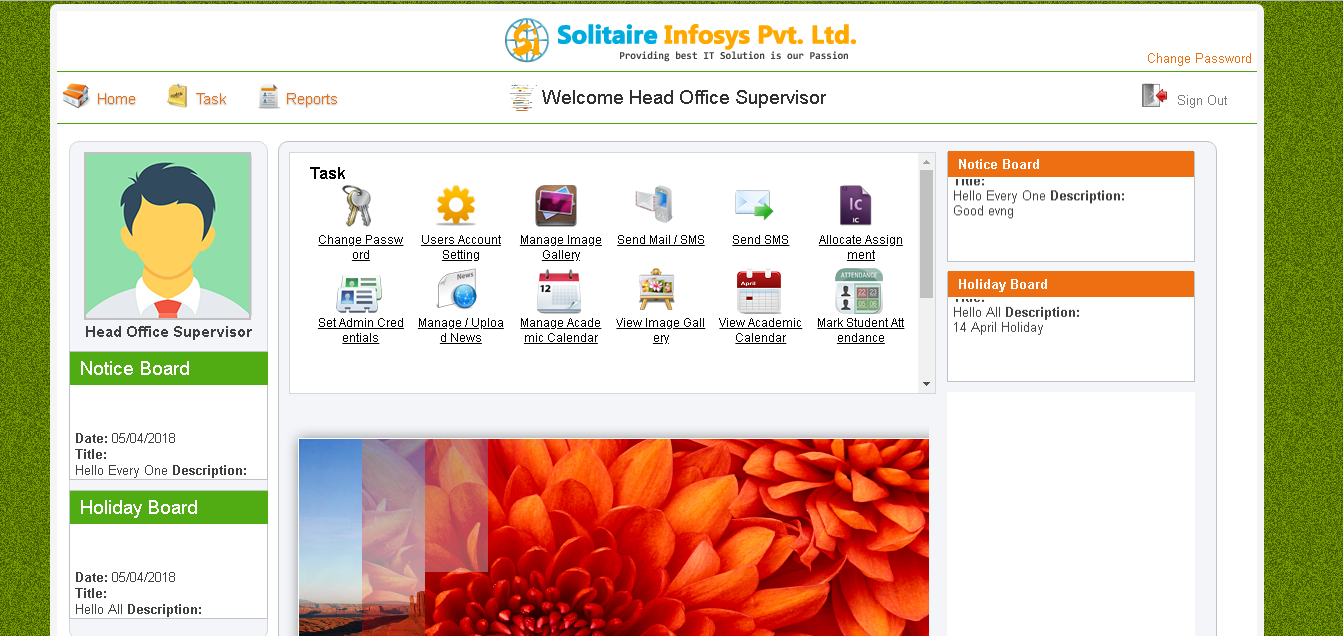Open the Mark Student Attendance icon
This screenshot has width=1343, height=636.
(x=859, y=291)
